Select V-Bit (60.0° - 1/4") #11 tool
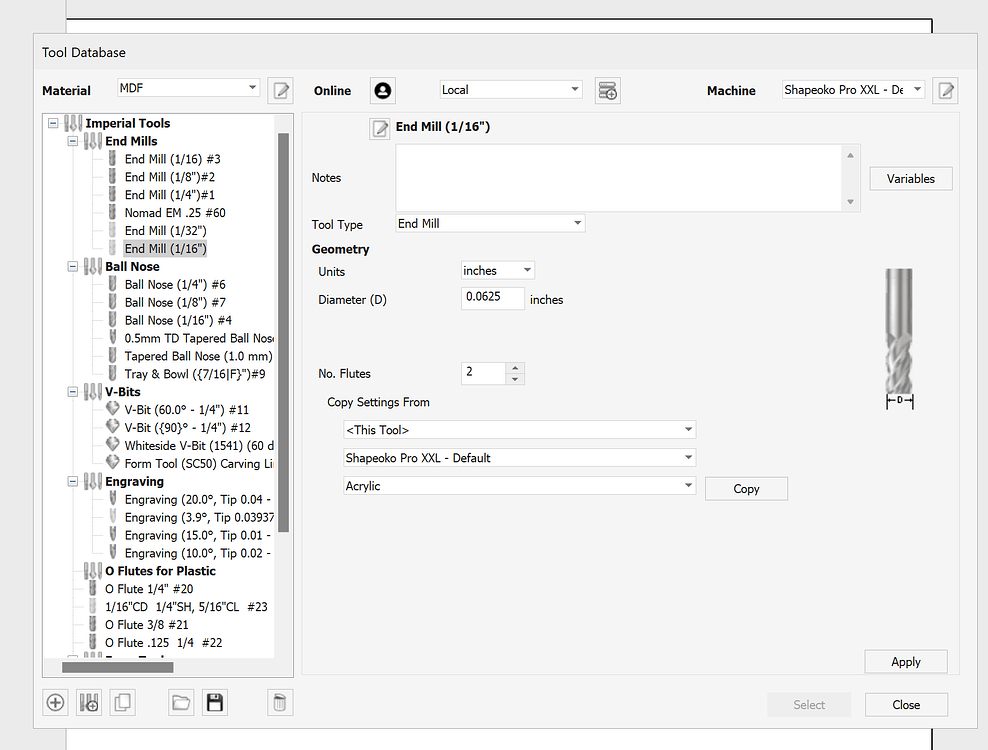 coord(187,410)
